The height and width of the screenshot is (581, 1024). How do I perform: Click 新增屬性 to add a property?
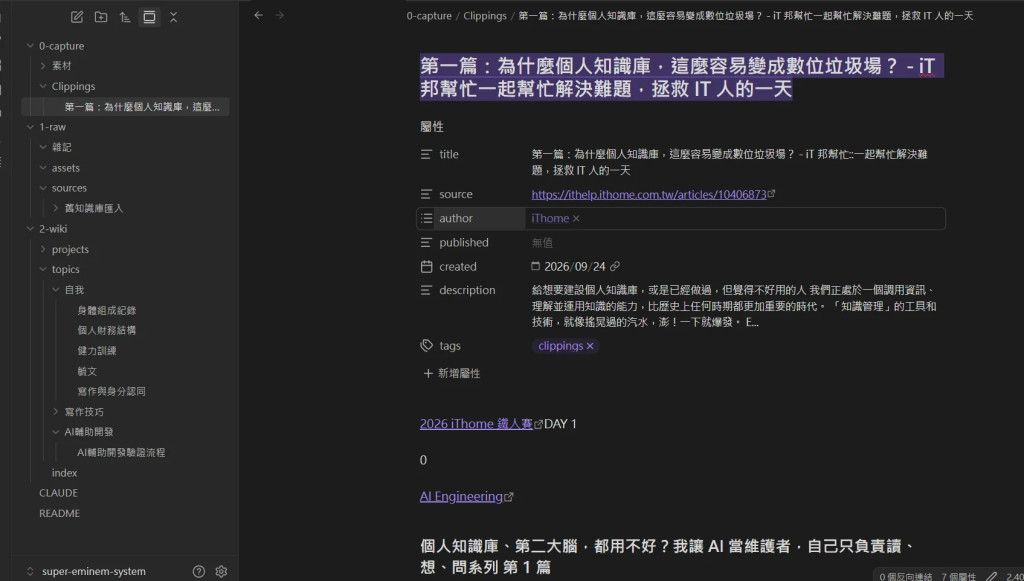pos(452,373)
